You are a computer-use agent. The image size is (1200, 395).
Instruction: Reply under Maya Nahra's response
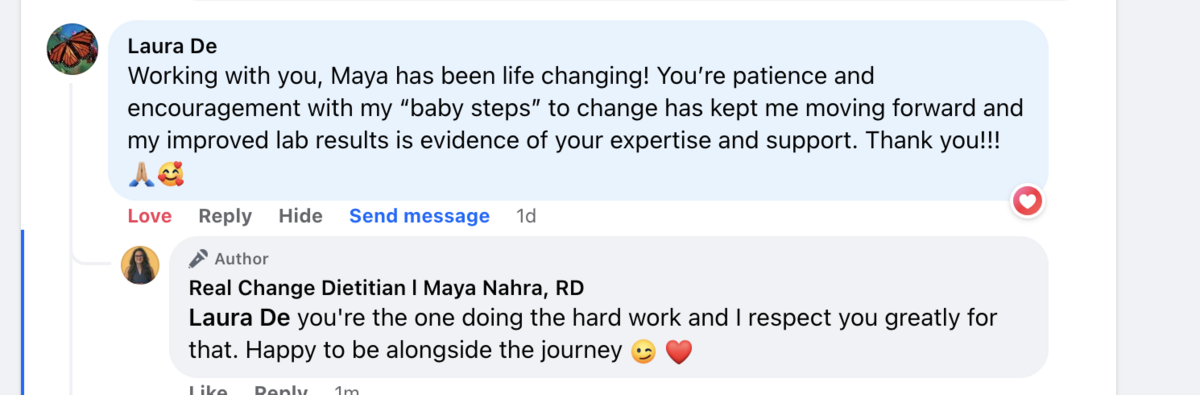pos(281,389)
